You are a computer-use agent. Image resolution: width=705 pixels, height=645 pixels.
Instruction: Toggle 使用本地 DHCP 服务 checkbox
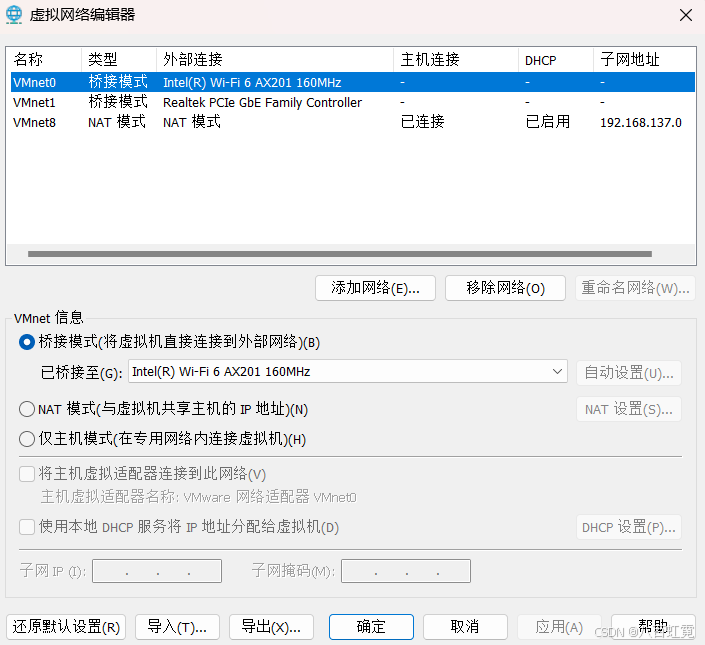(27, 527)
